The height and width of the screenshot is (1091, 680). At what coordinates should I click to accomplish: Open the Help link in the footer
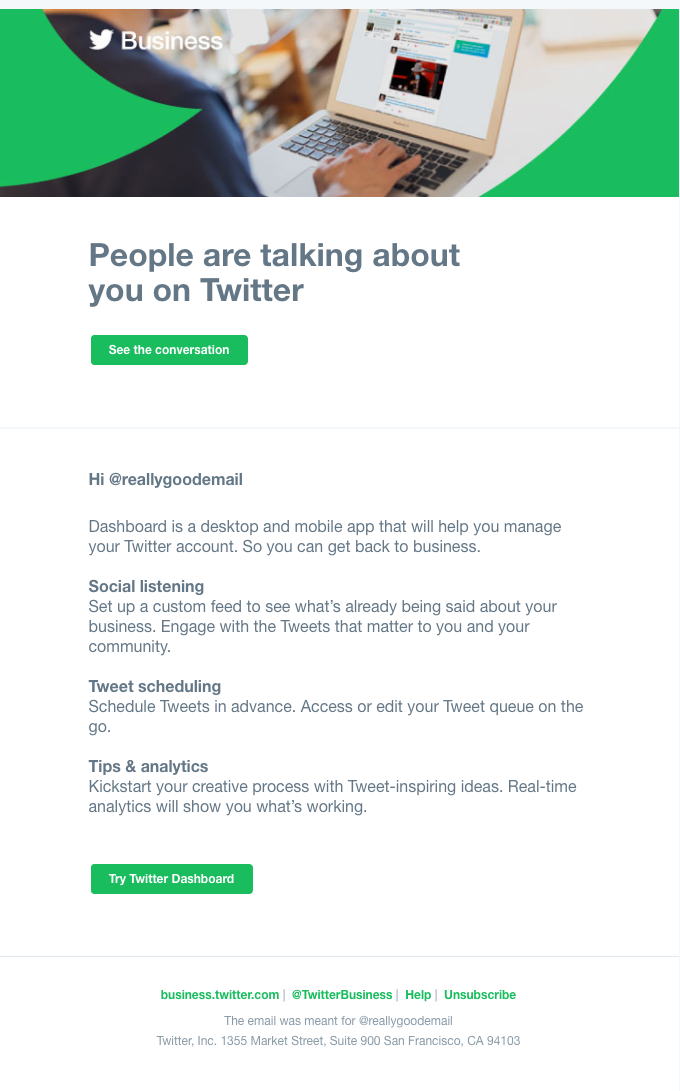tap(418, 994)
